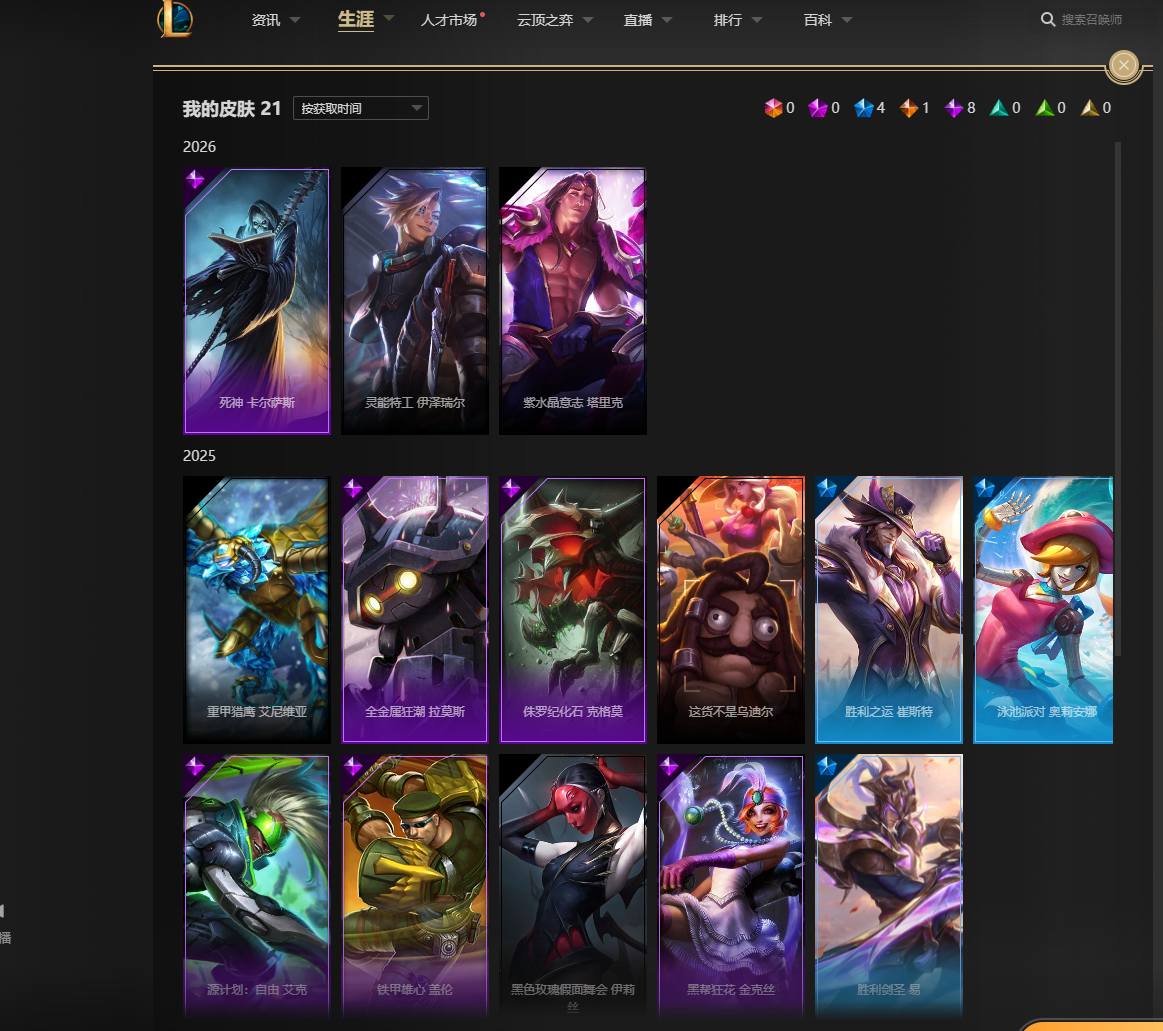The width and height of the screenshot is (1163, 1031).
Task: Click blue rarity badge on 胜利剑圣 易 card
Action: tap(827, 766)
